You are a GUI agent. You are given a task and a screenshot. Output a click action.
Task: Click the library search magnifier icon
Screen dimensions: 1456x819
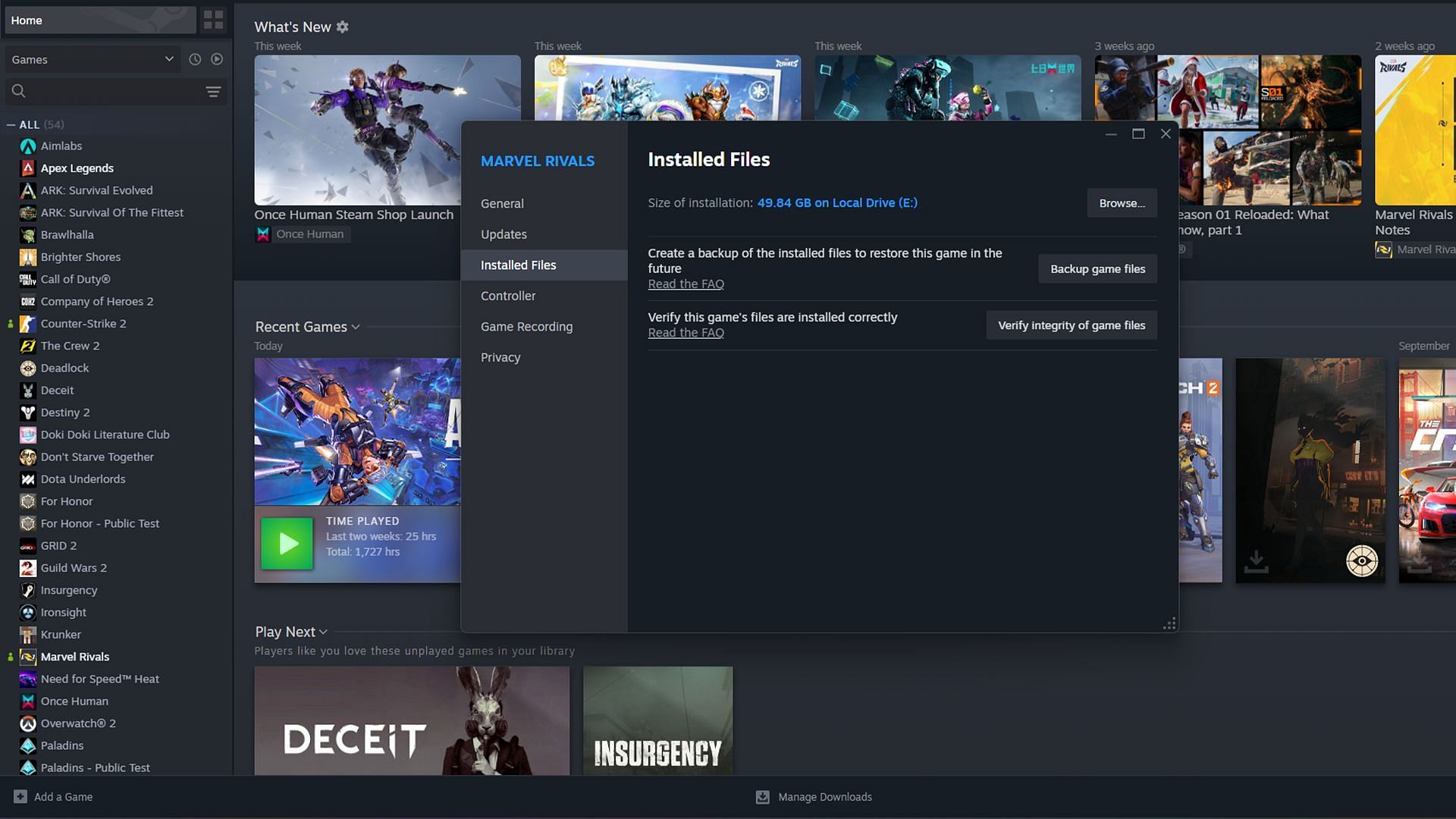point(19,91)
